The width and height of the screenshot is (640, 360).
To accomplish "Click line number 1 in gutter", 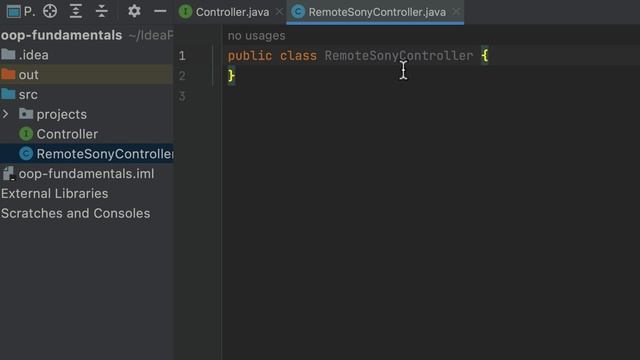I will [x=182, y=56].
